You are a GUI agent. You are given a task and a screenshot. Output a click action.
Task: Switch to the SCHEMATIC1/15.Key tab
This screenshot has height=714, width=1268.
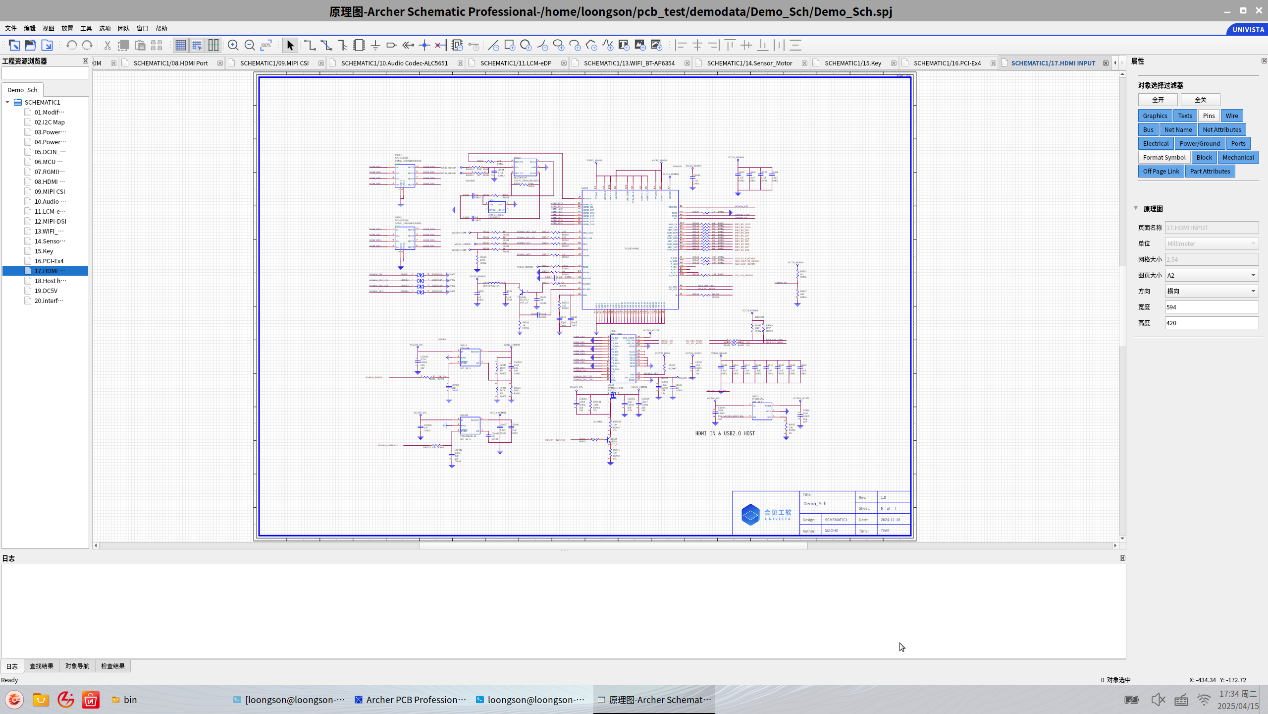[852, 63]
